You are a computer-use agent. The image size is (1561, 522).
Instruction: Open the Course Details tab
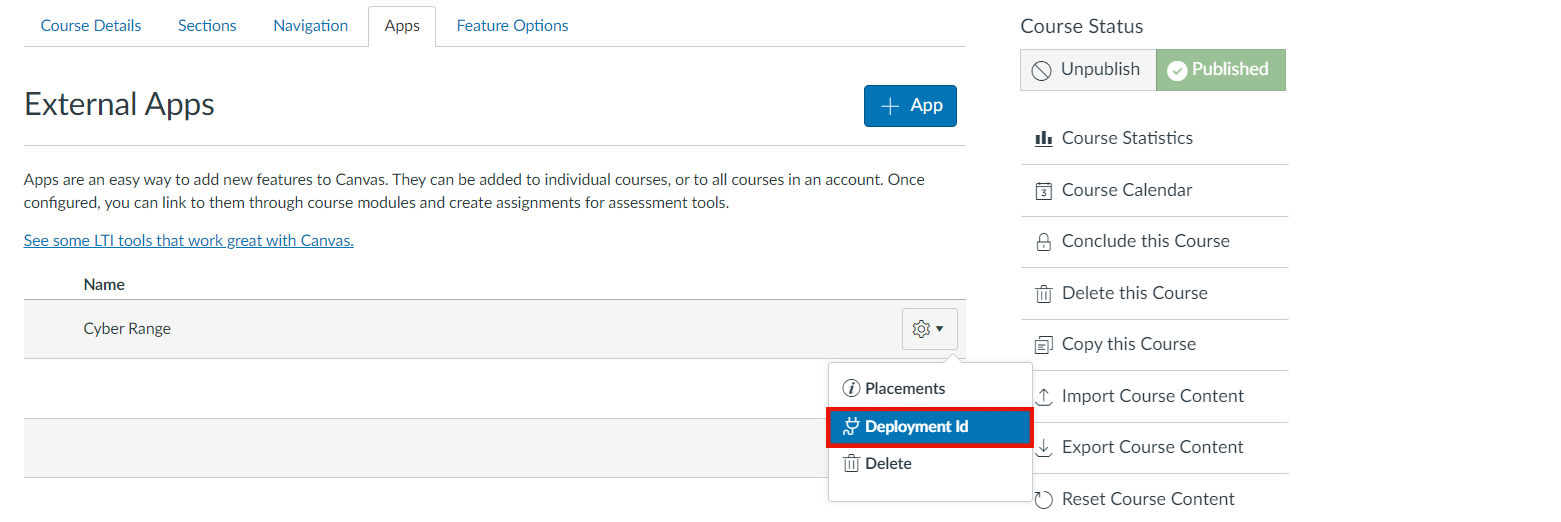(x=91, y=26)
